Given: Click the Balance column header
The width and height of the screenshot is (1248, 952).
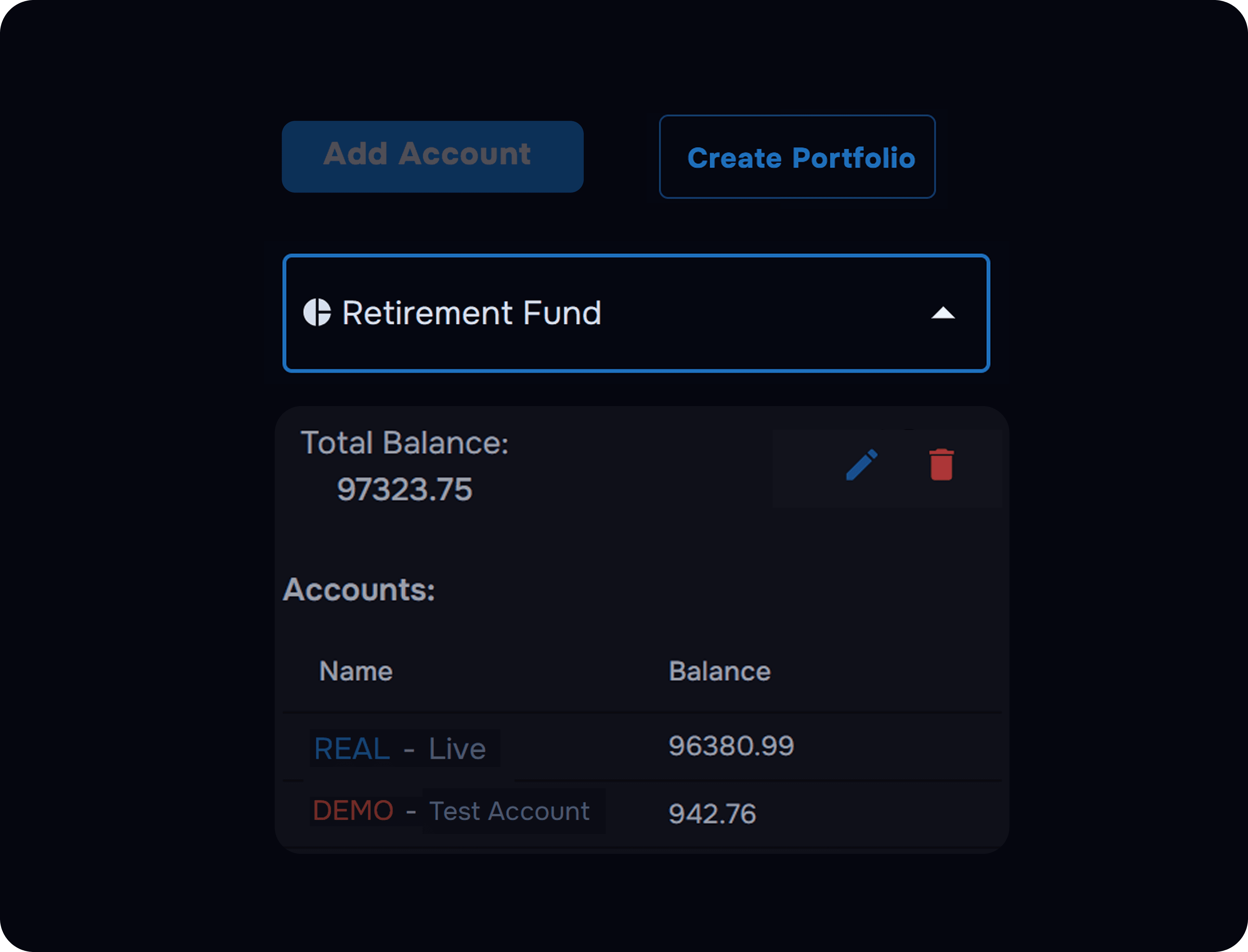Looking at the screenshot, I should pos(720,672).
